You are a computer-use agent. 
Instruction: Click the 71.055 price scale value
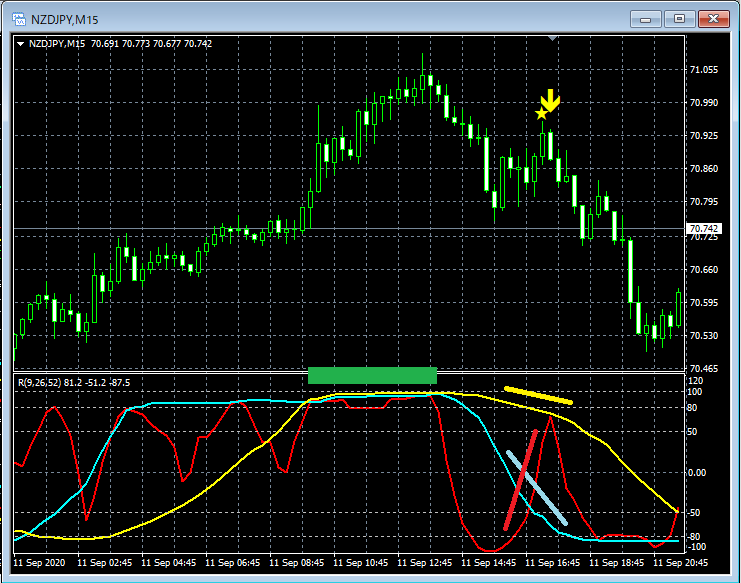click(x=704, y=70)
